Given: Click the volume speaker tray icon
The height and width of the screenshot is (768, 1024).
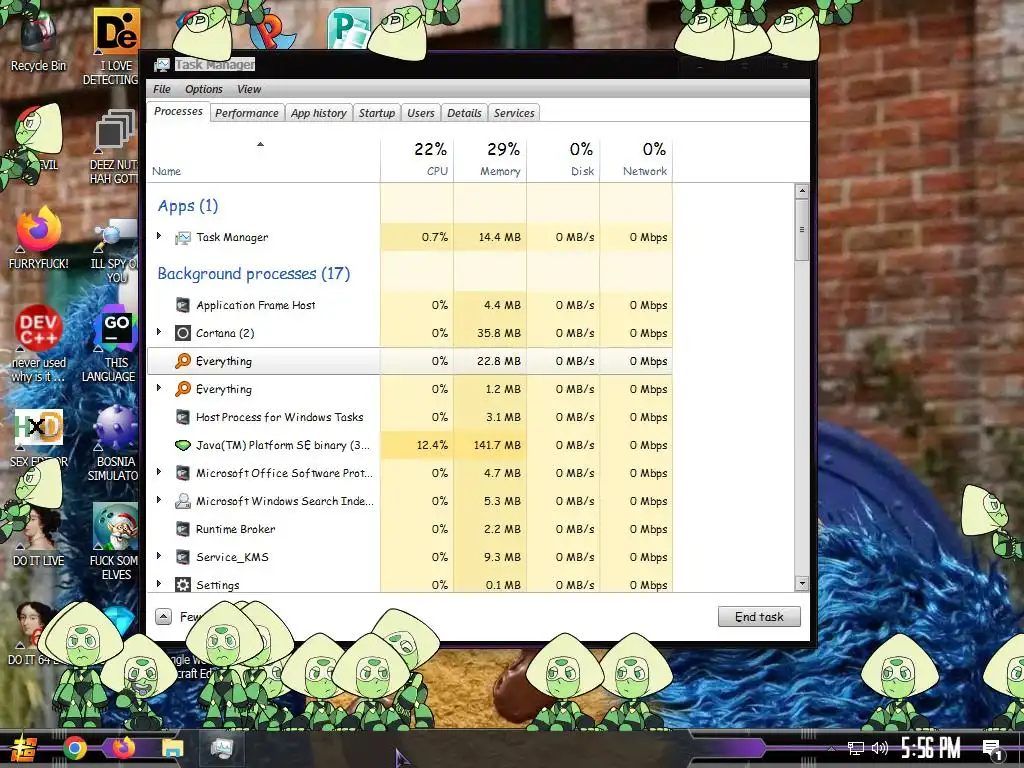Looking at the screenshot, I should (x=880, y=748).
